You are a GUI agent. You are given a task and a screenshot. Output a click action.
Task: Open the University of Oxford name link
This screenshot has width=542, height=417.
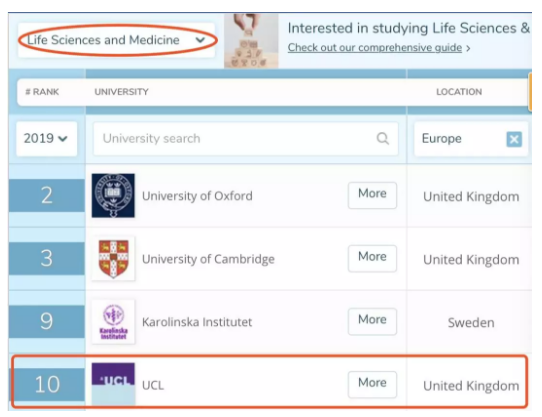(x=197, y=196)
